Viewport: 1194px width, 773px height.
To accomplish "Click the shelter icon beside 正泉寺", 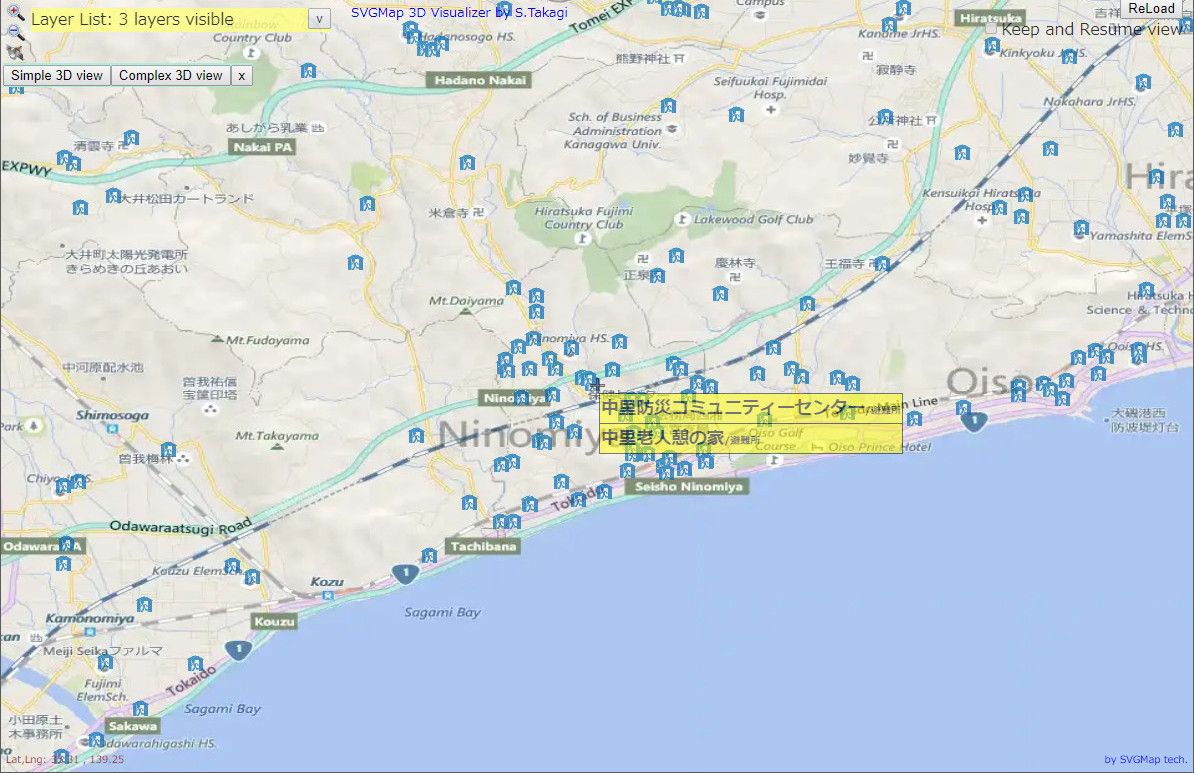I will coord(657,275).
